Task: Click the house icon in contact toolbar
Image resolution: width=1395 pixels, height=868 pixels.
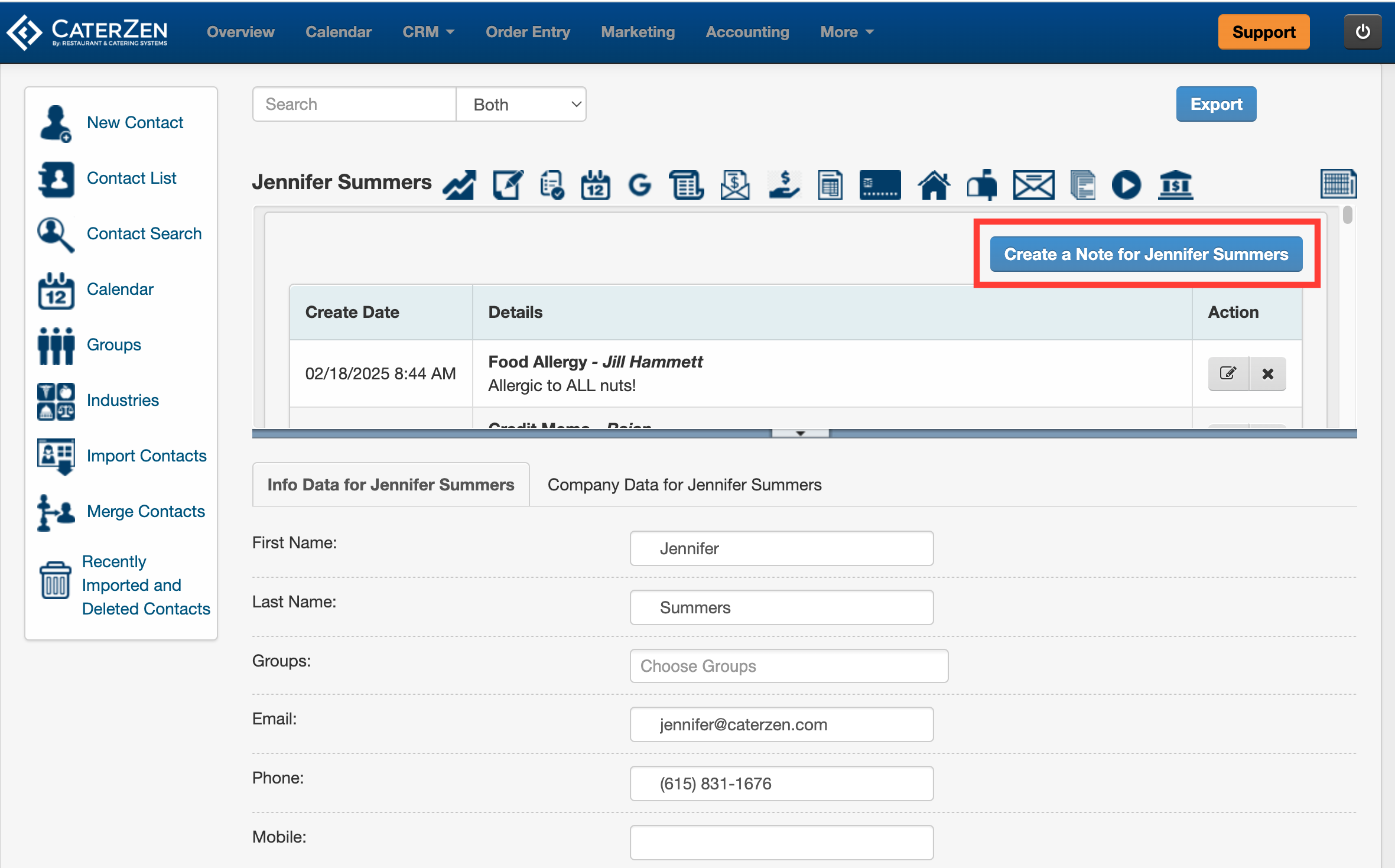Action: pyautogui.click(x=934, y=185)
